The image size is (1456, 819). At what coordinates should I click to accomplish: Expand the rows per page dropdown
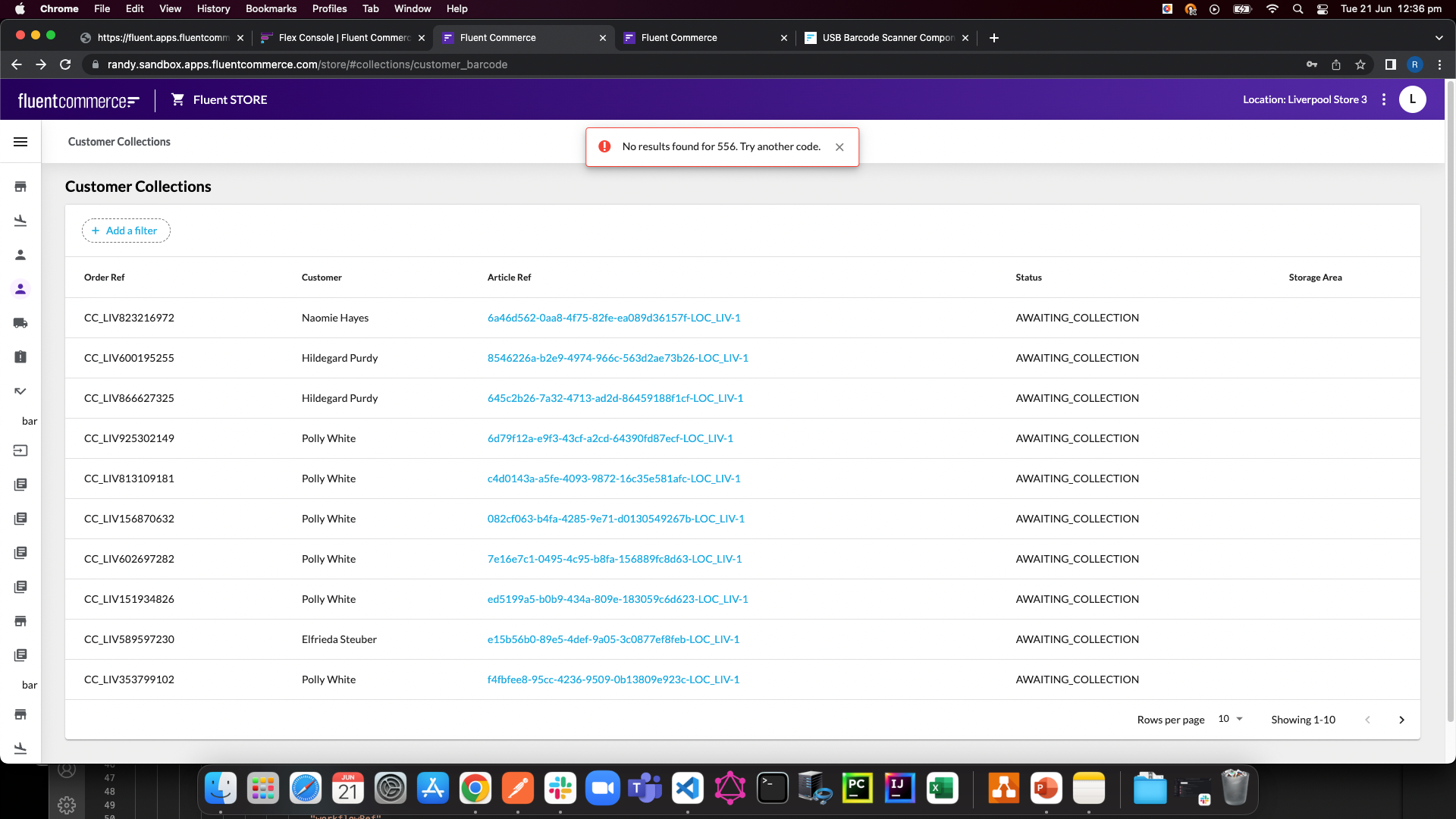[x=1231, y=719]
